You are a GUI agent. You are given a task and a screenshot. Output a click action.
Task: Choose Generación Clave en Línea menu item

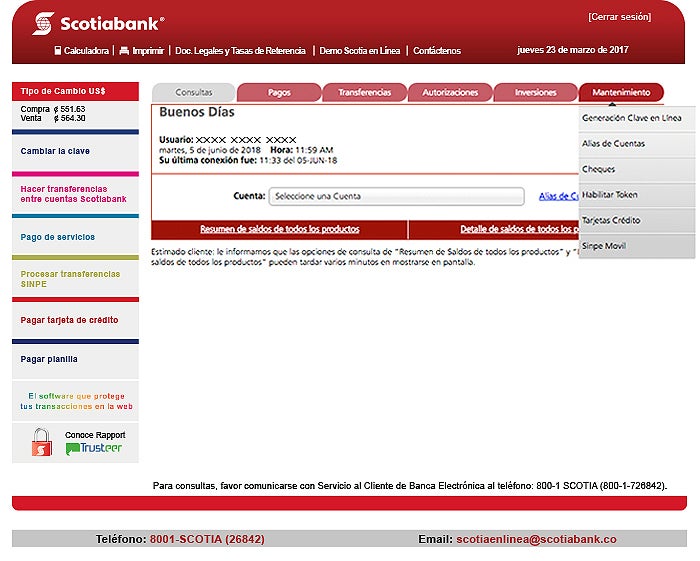tap(631, 118)
